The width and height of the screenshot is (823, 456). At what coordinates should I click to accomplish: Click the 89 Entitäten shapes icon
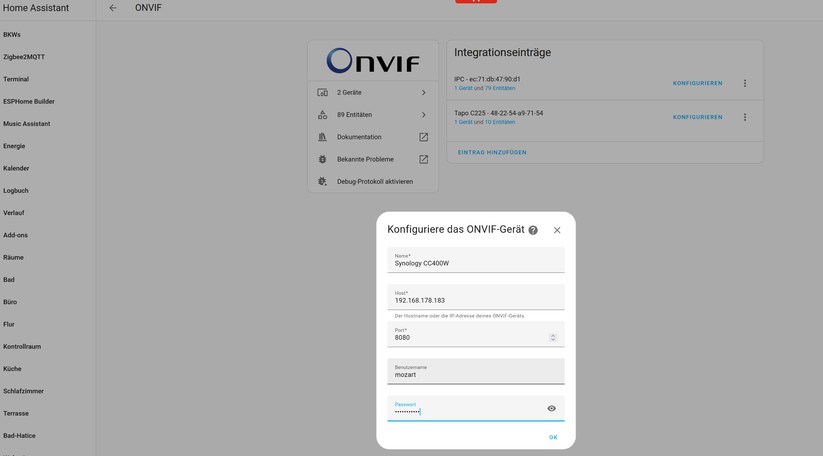pos(322,115)
